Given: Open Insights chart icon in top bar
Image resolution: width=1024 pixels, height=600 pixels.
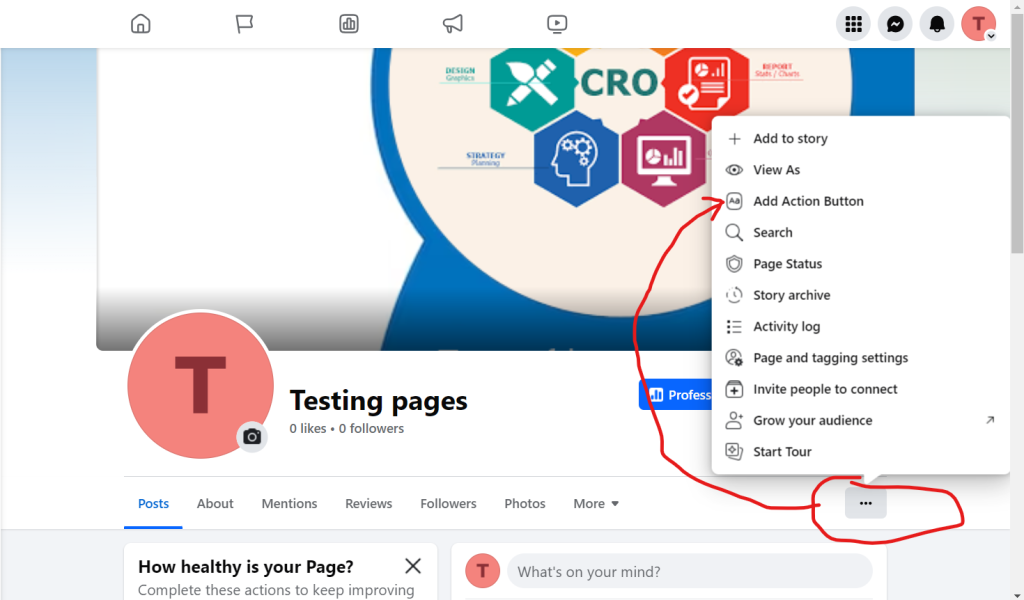Looking at the screenshot, I should (x=349, y=24).
